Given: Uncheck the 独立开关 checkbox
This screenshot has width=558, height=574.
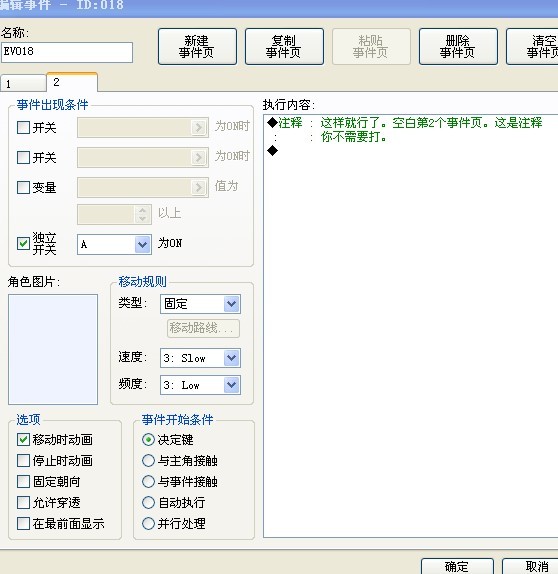Looking at the screenshot, I should click(23, 243).
